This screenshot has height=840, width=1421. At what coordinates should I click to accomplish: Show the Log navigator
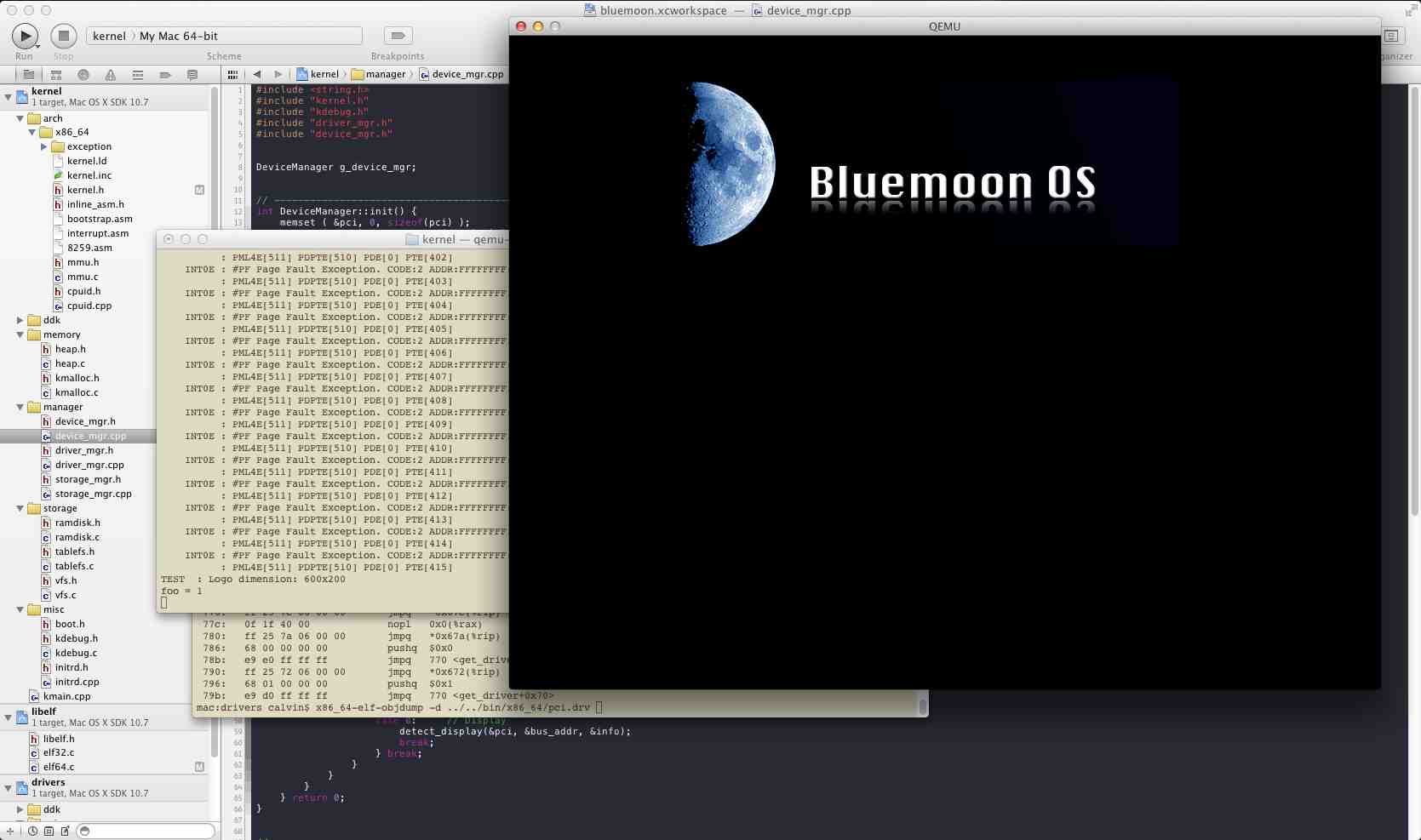point(192,75)
